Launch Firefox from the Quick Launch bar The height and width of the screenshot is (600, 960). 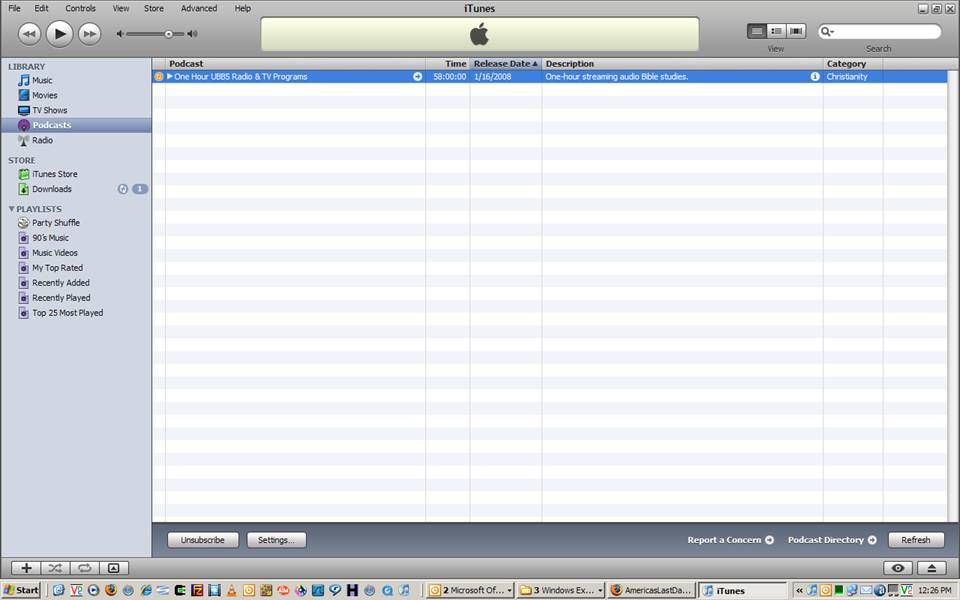click(x=111, y=590)
